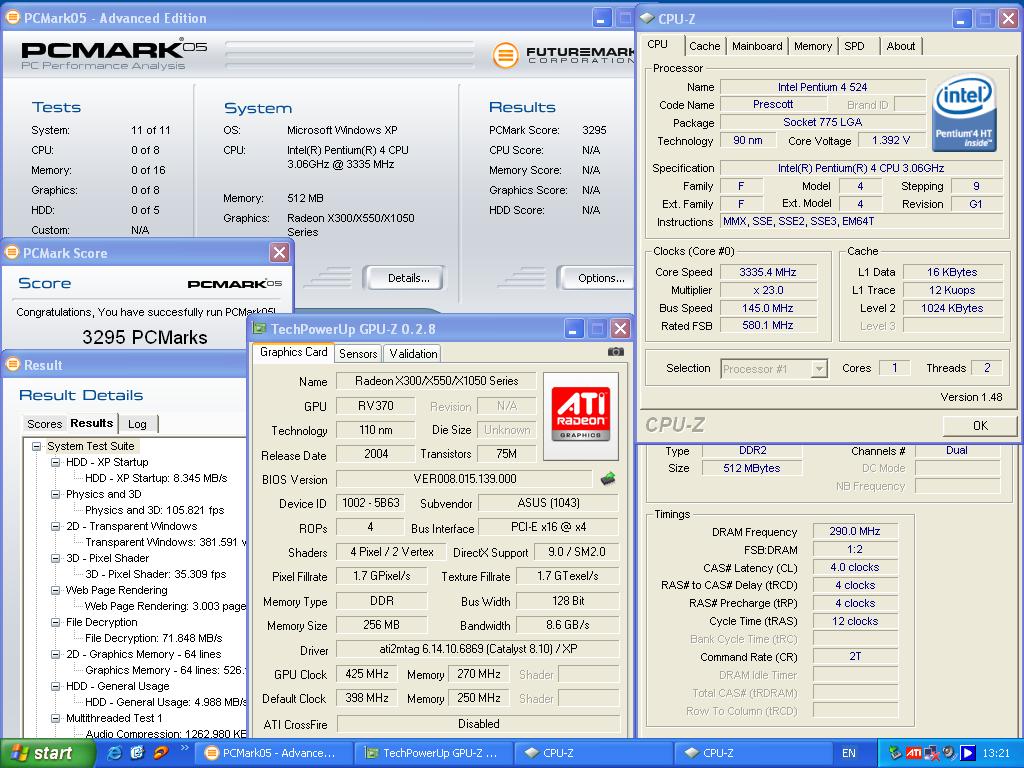The image size is (1024, 768).
Task: Click the ATI Radeon logo in GPU-Z
Action: [x=581, y=413]
